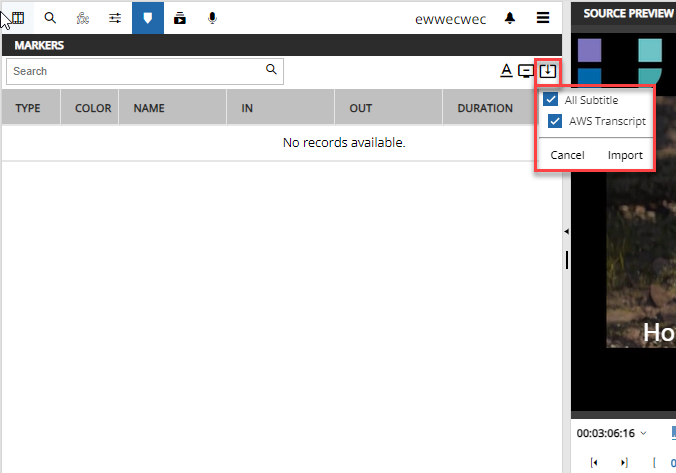Sort markers by NAME column header
The height and width of the screenshot is (473, 676).
coord(149,108)
